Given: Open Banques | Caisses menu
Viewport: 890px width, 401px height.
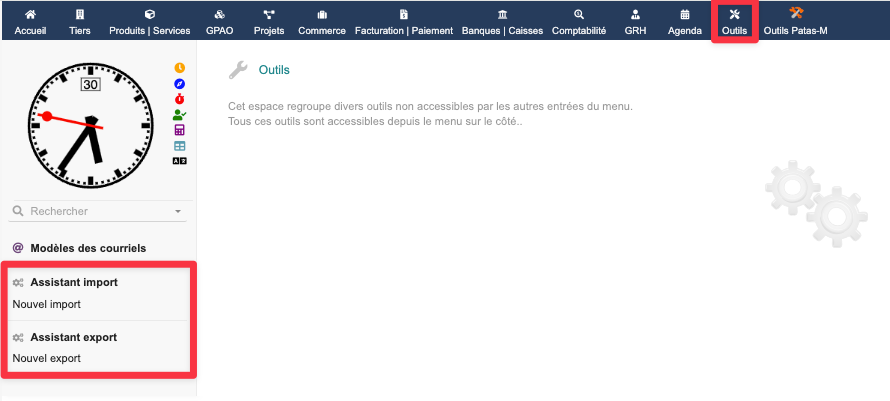Looking at the screenshot, I should pyautogui.click(x=502, y=22).
